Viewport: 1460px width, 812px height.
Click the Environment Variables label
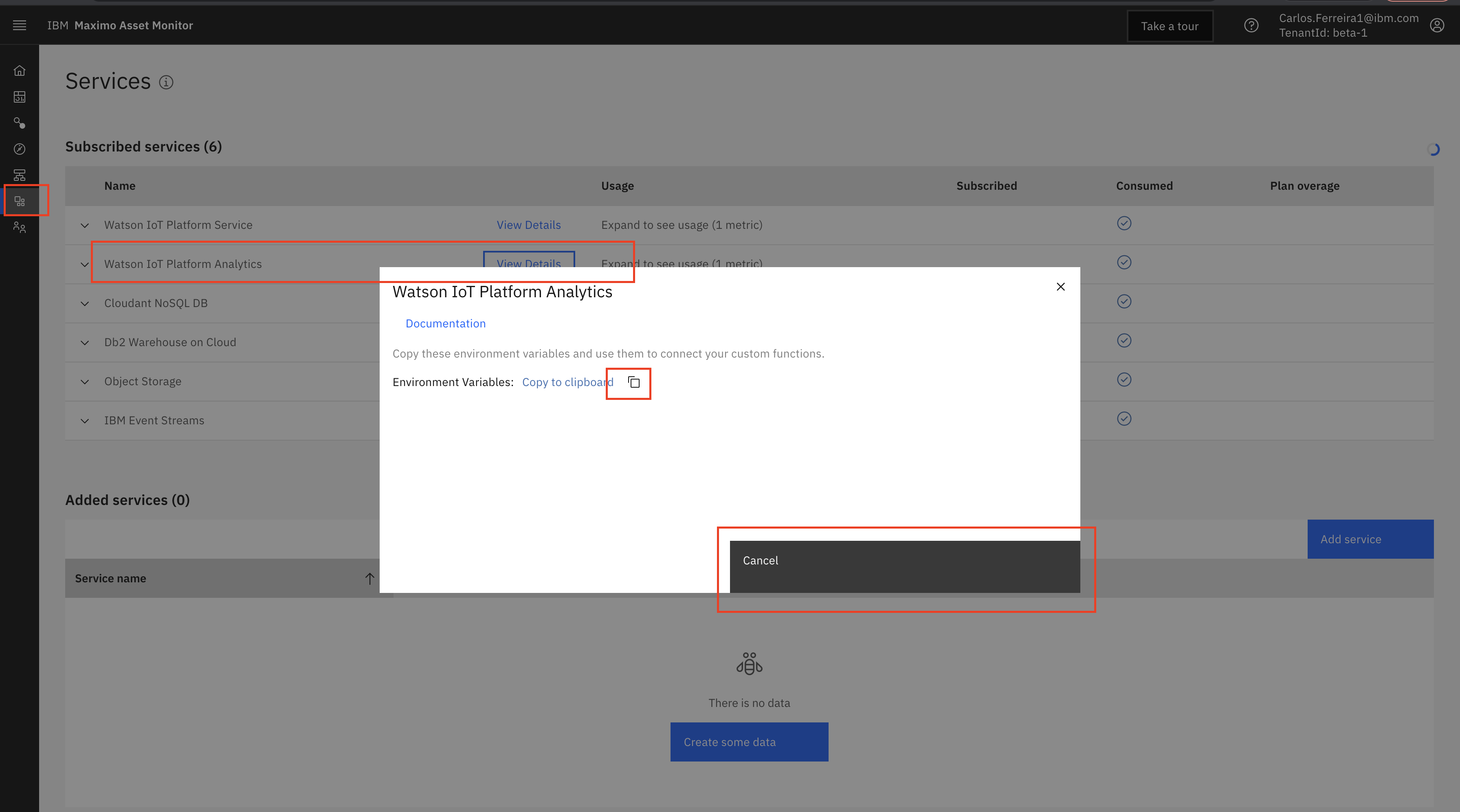453,382
